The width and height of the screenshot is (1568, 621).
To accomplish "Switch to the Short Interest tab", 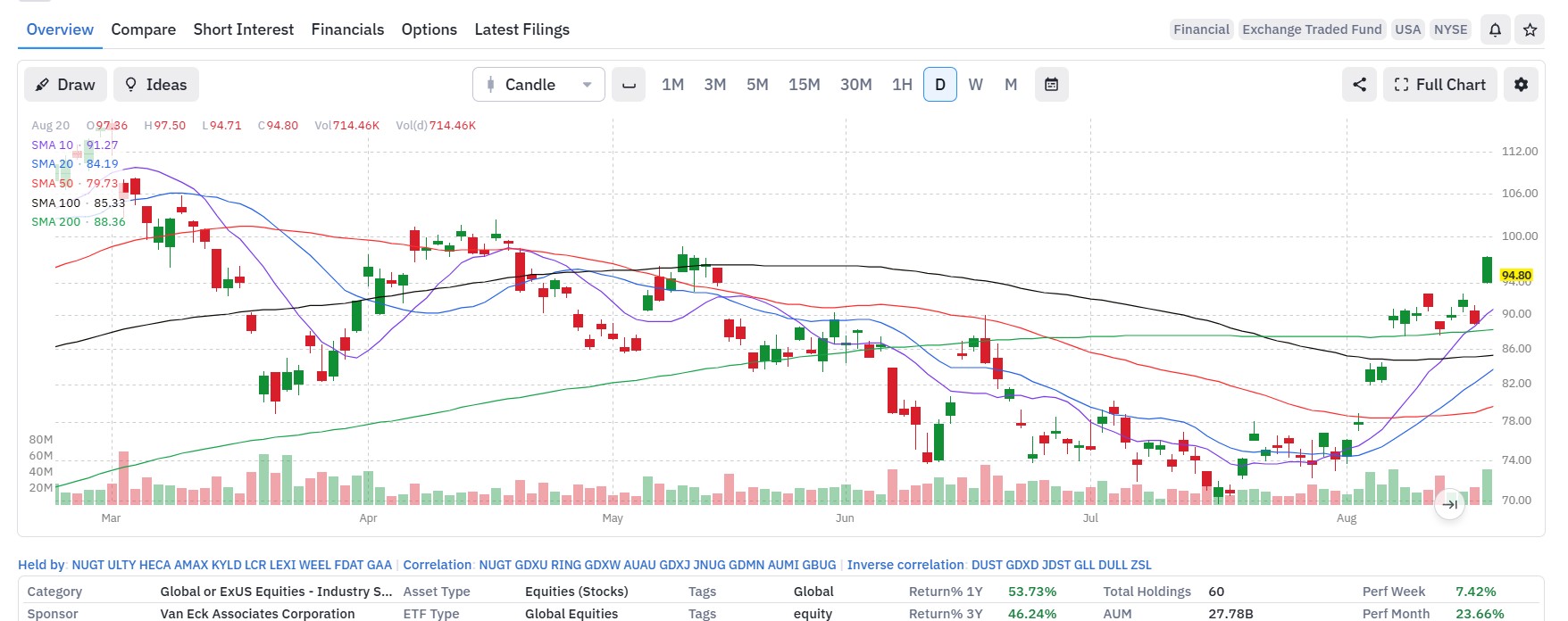I will click(x=243, y=29).
